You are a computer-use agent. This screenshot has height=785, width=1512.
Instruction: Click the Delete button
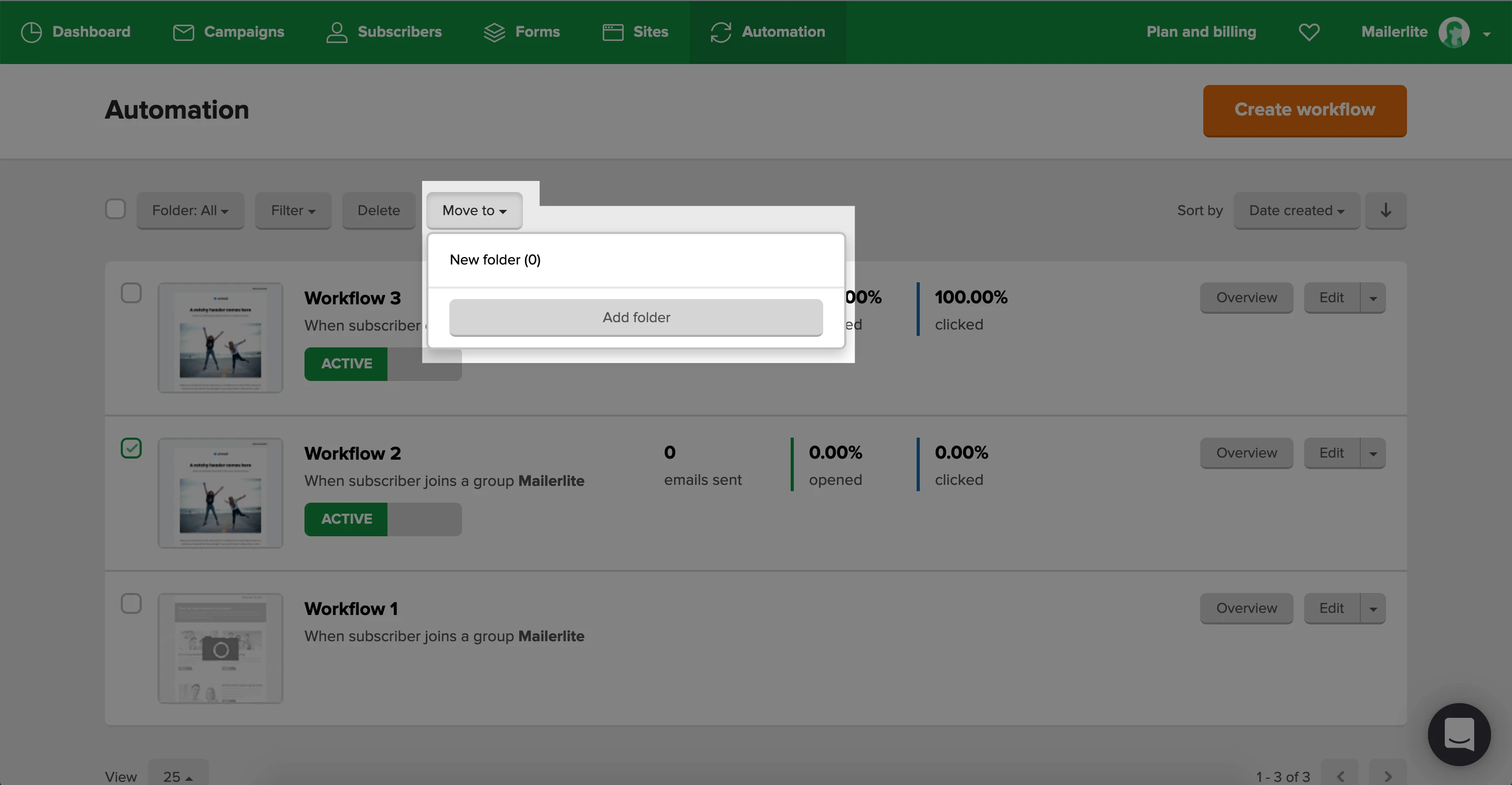pyautogui.click(x=379, y=210)
